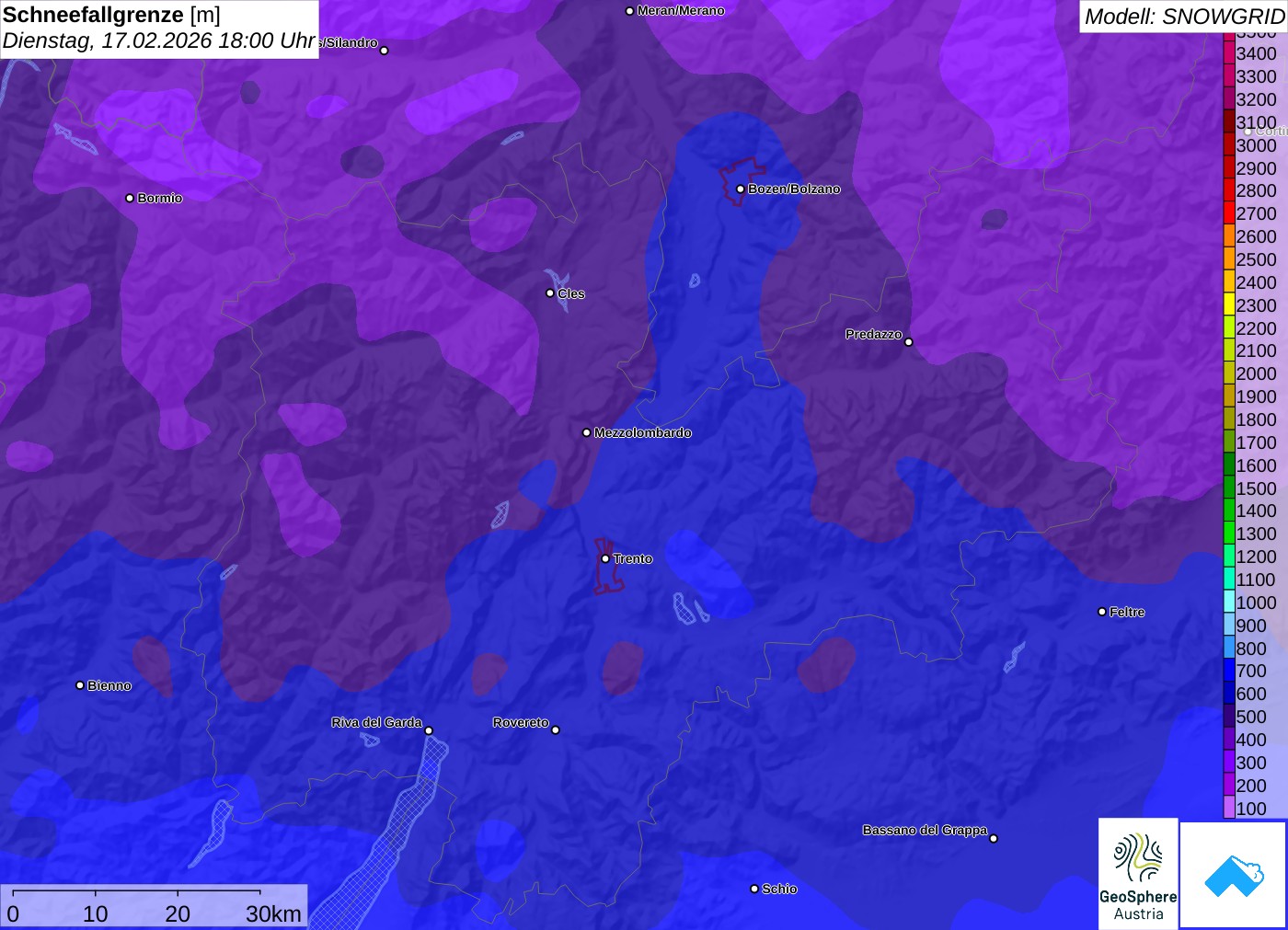This screenshot has height=930, width=1288.
Task: Click the Bozen/Bolzano city marker dot
Action: coord(741,189)
